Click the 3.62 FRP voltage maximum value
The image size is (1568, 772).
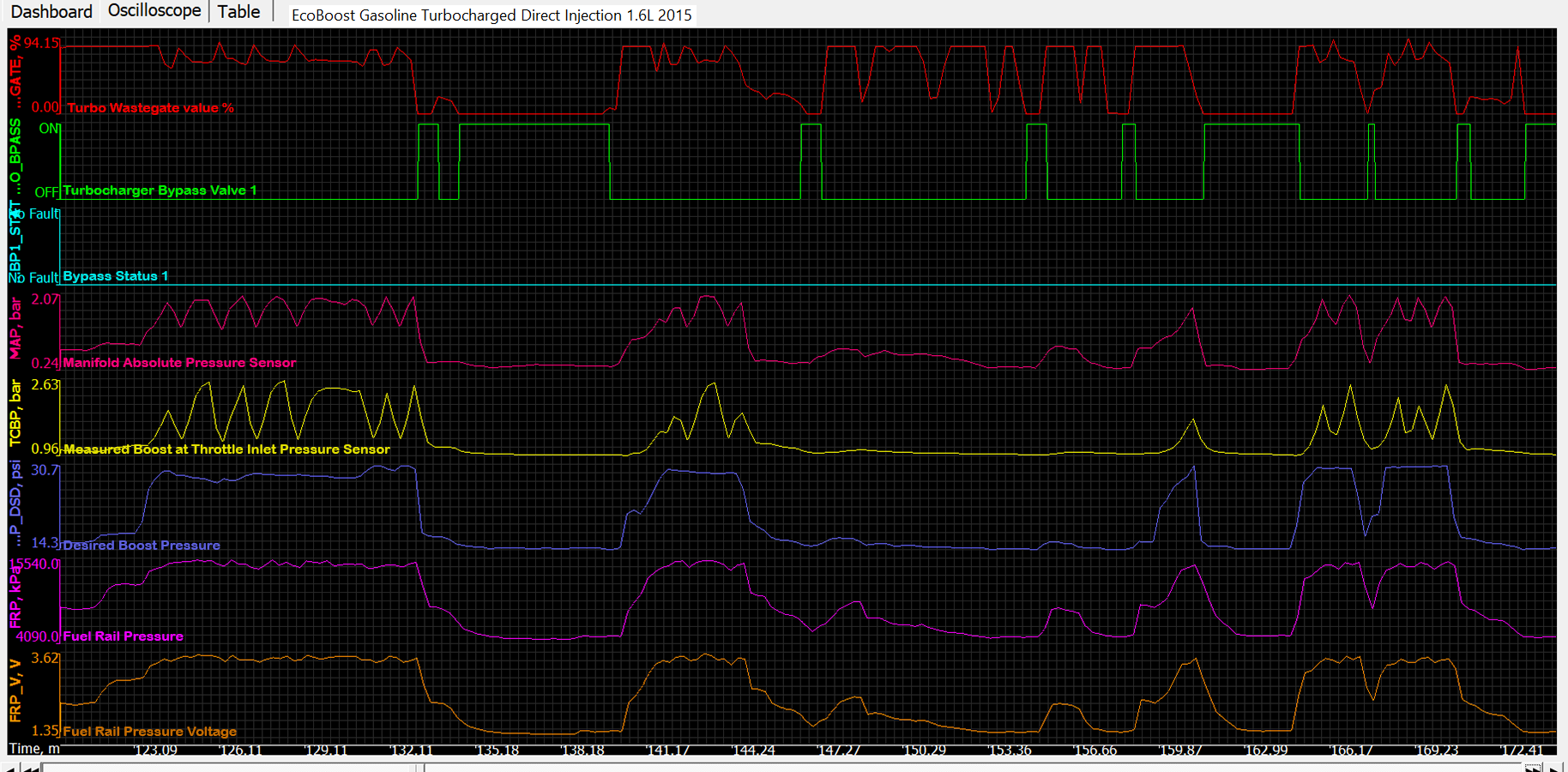tap(45, 658)
